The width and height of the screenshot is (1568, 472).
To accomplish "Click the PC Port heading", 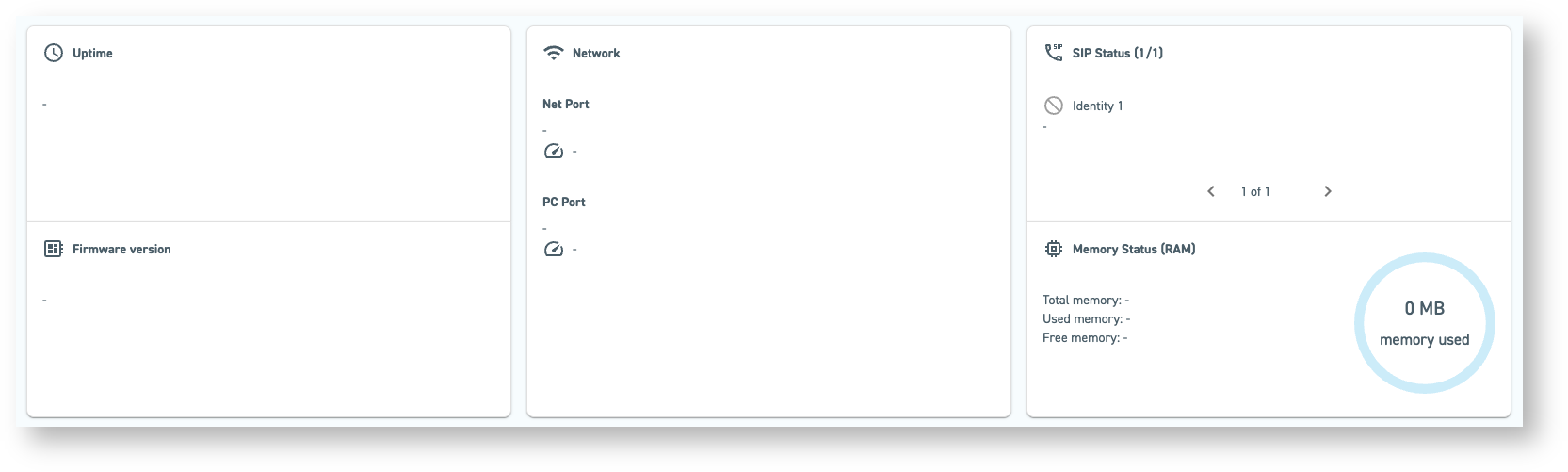I will point(564,202).
